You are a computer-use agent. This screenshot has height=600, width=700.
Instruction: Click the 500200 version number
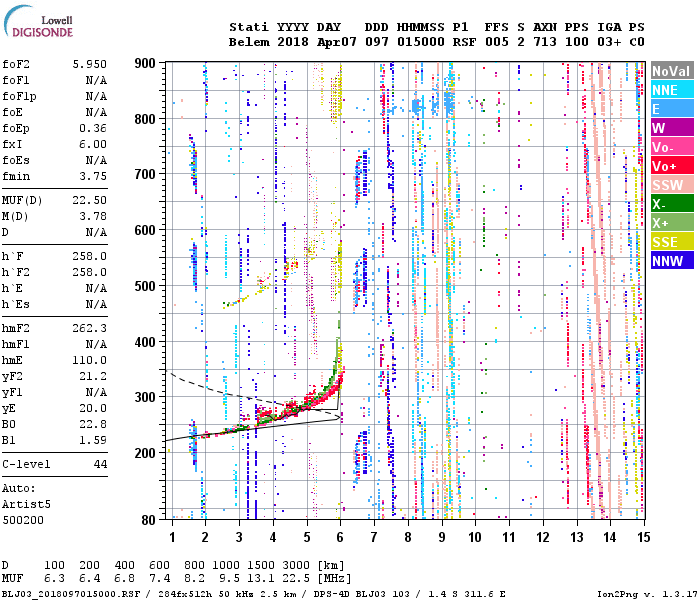23,520
